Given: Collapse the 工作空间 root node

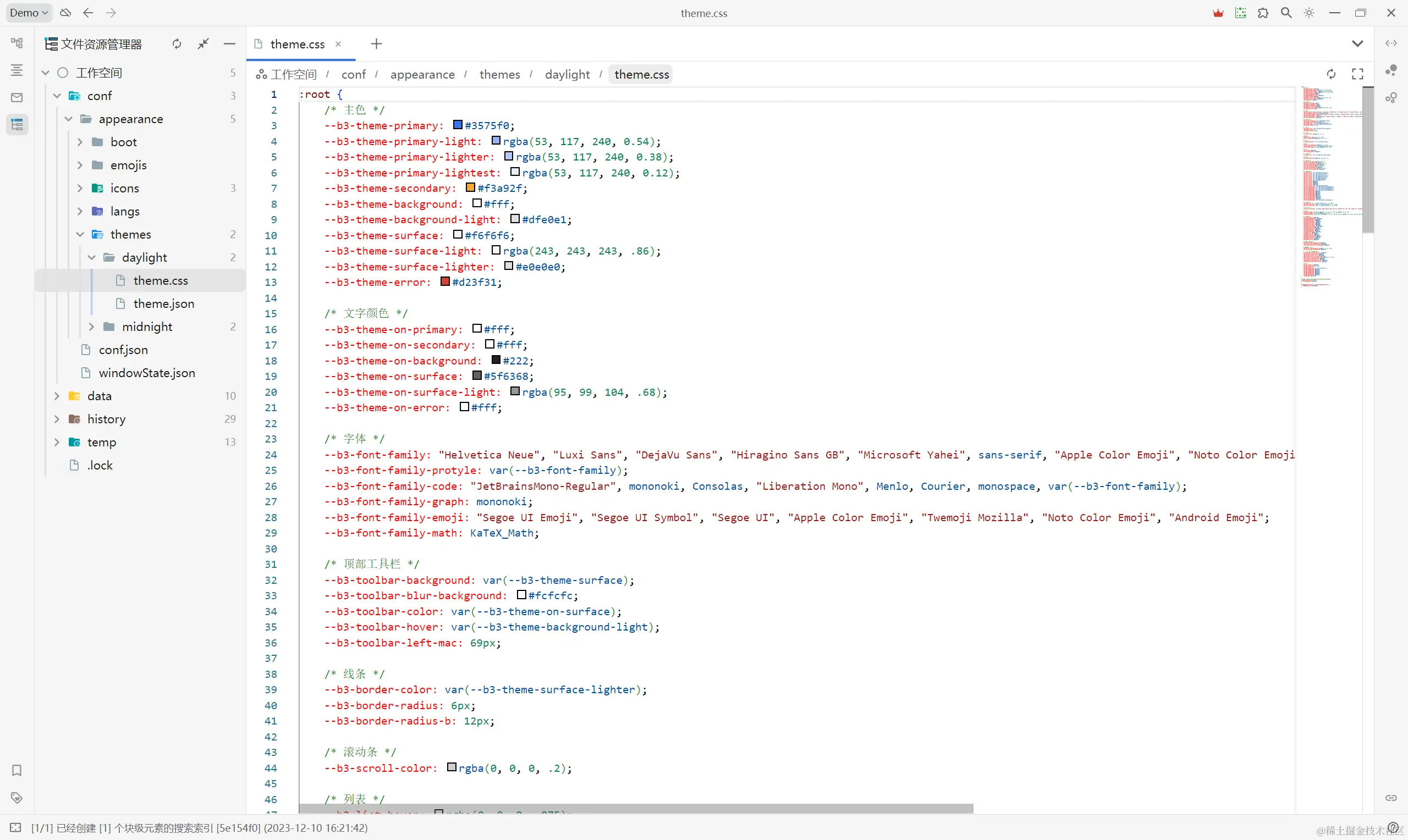Looking at the screenshot, I should 46,73.
